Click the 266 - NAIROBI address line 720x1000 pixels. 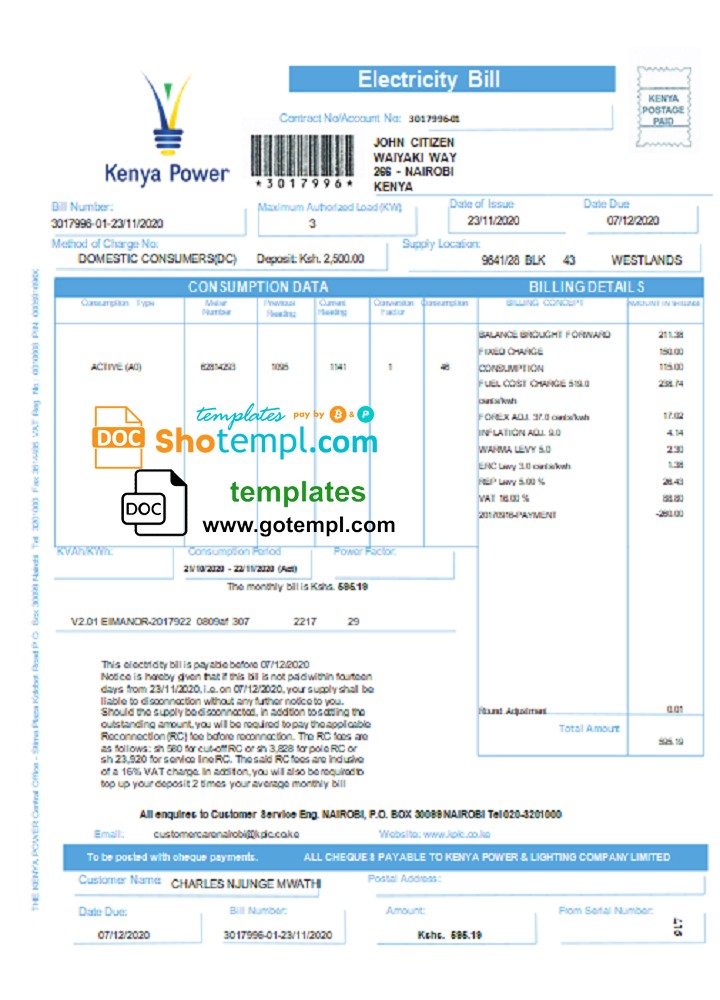point(413,172)
